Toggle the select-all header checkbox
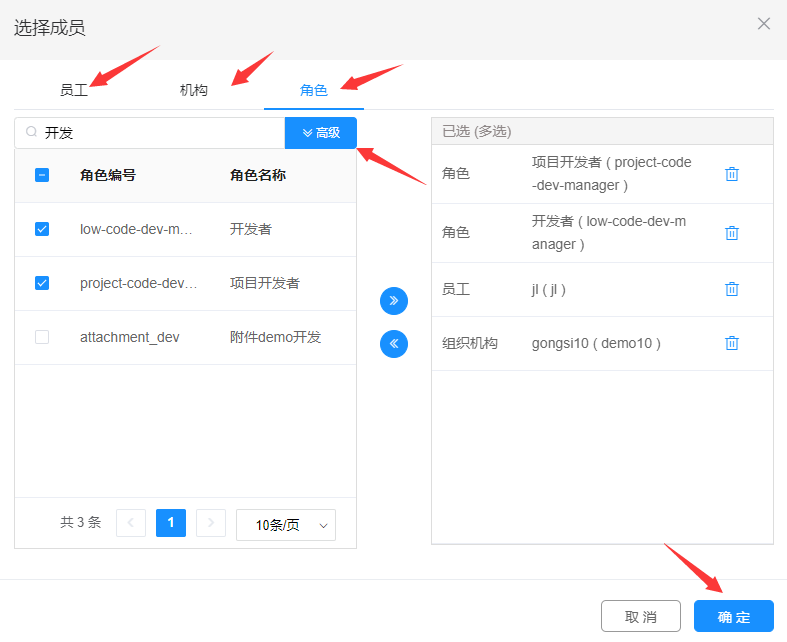This screenshot has width=787, height=642. tap(42, 175)
